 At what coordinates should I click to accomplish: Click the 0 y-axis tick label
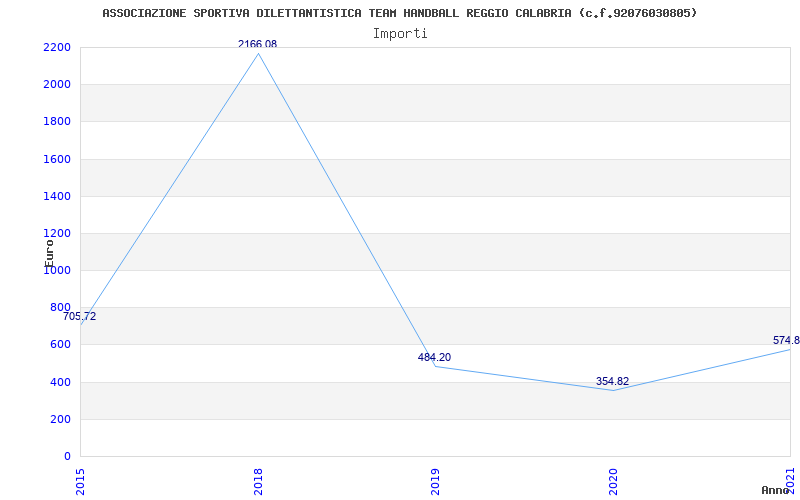67,457
